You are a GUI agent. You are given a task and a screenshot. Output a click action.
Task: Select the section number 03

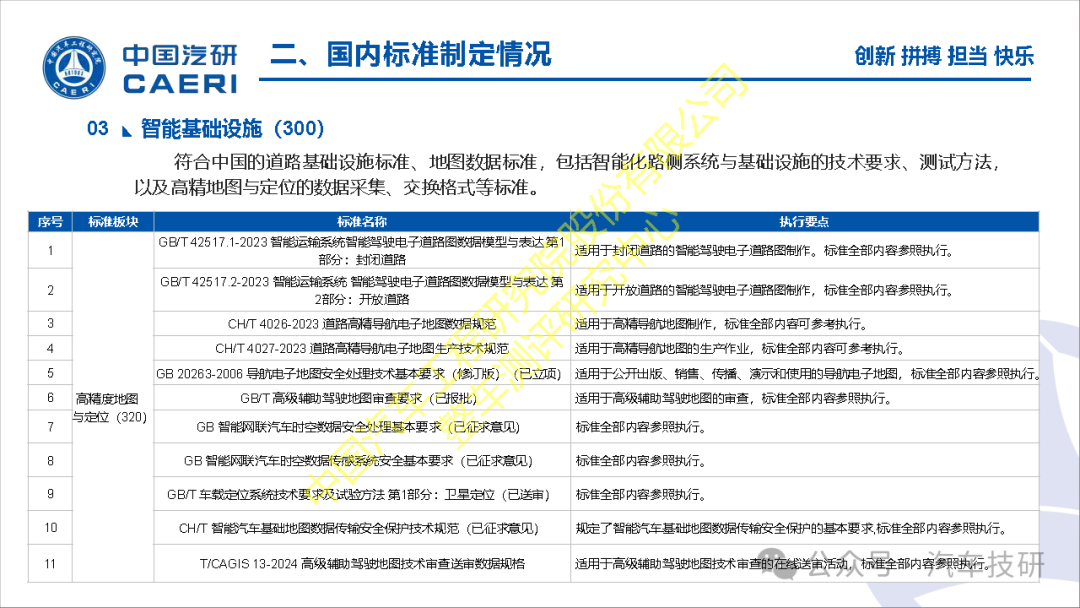98,128
